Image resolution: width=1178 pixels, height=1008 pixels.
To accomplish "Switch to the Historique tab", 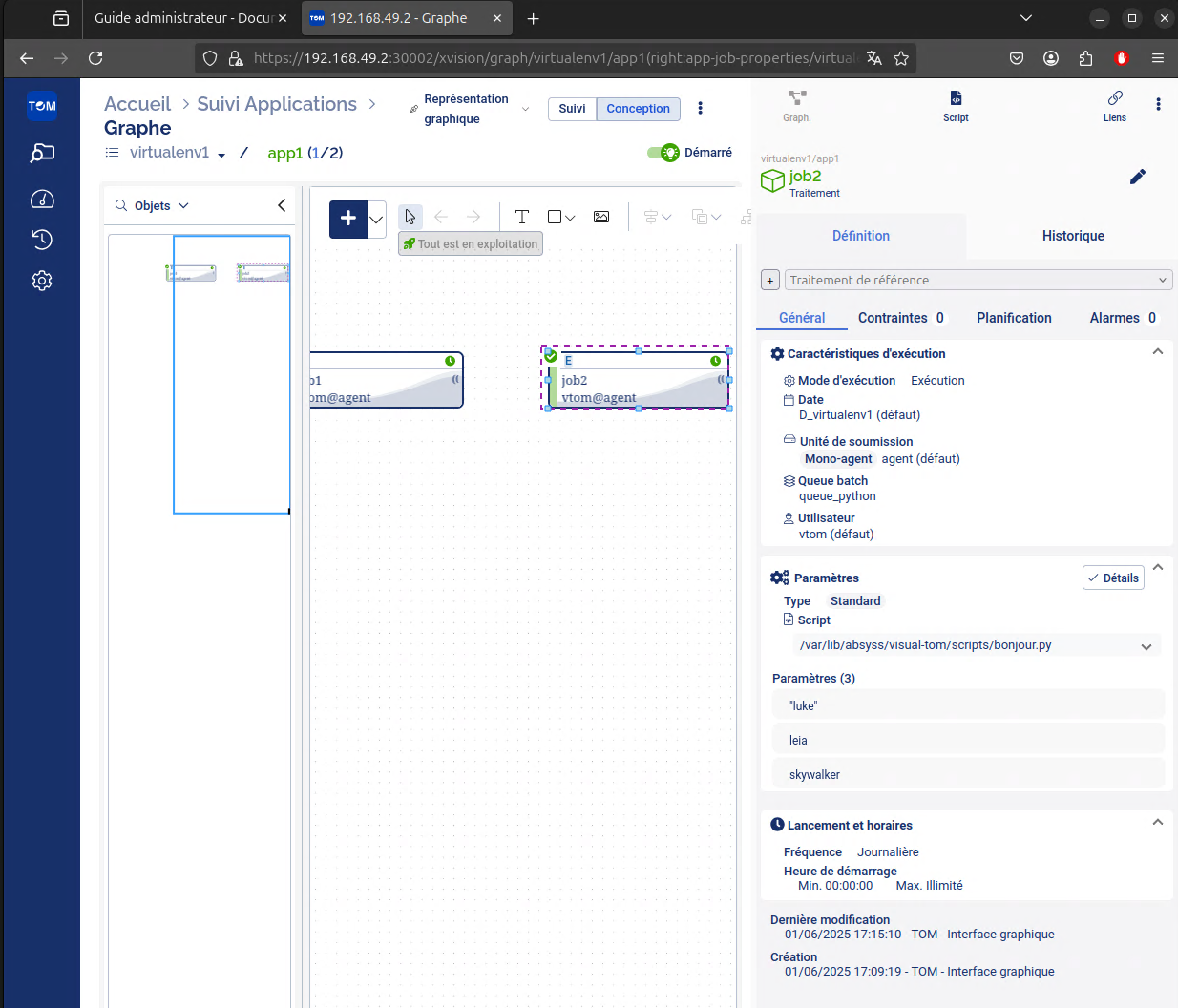I will pyautogui.click(x=1073, y=236).
